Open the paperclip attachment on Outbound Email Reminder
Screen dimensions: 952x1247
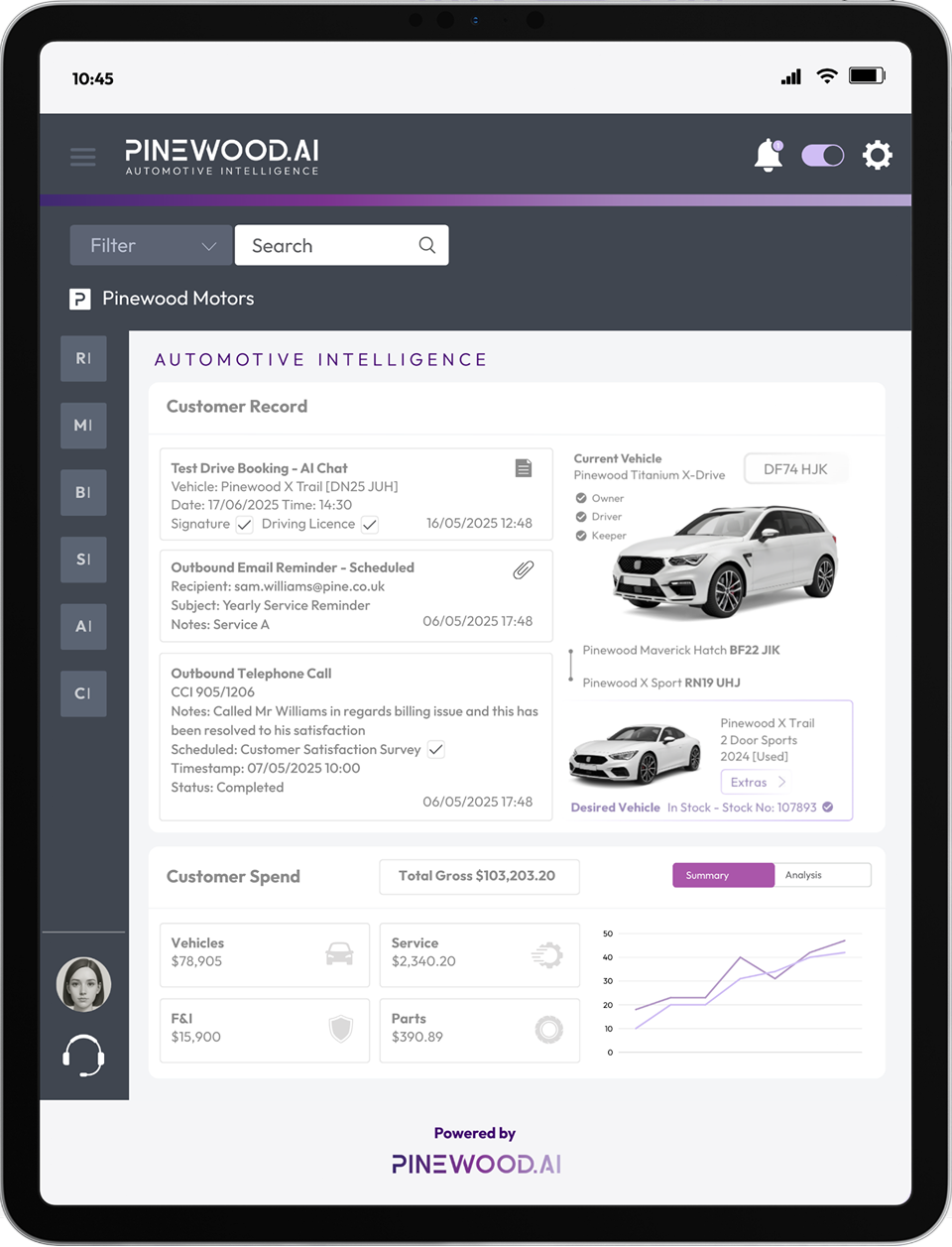click(523, 569)
